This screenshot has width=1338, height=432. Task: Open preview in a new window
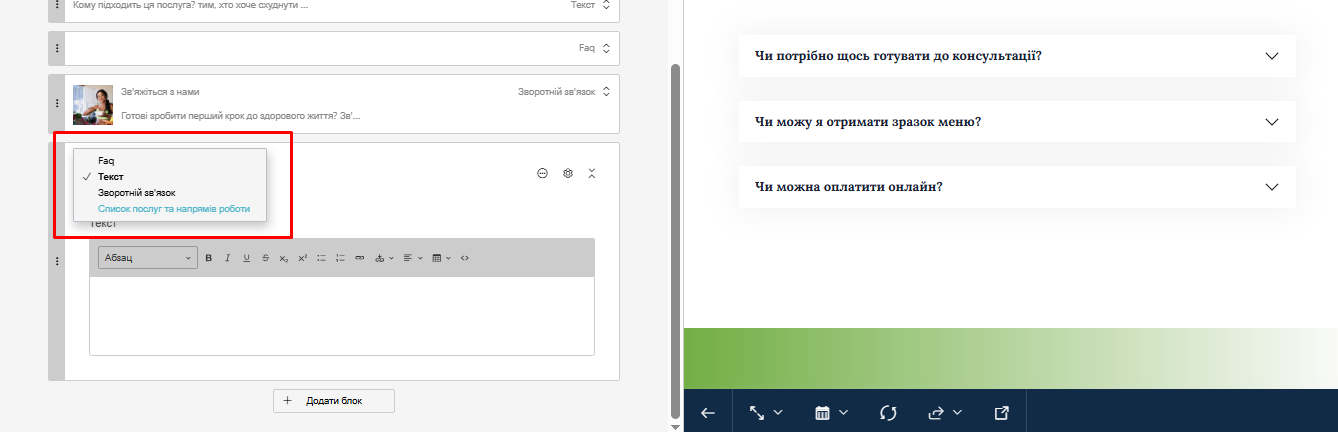[x=1002, y=412]
